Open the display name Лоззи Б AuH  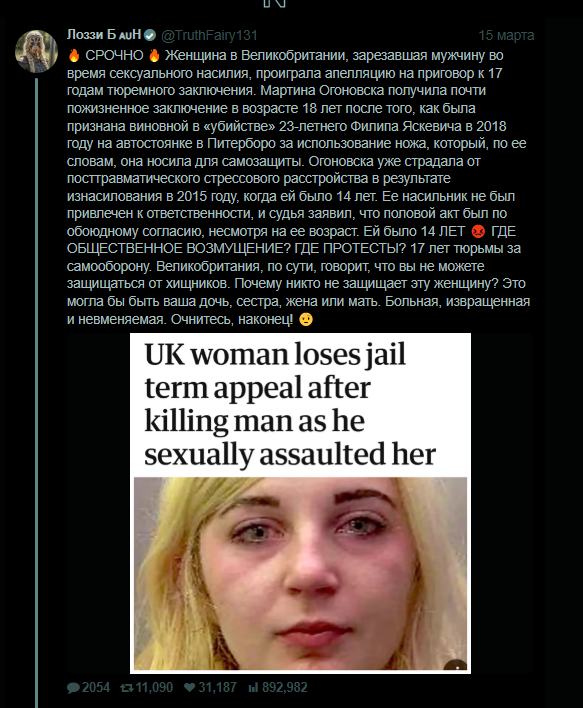pos(104,34)
